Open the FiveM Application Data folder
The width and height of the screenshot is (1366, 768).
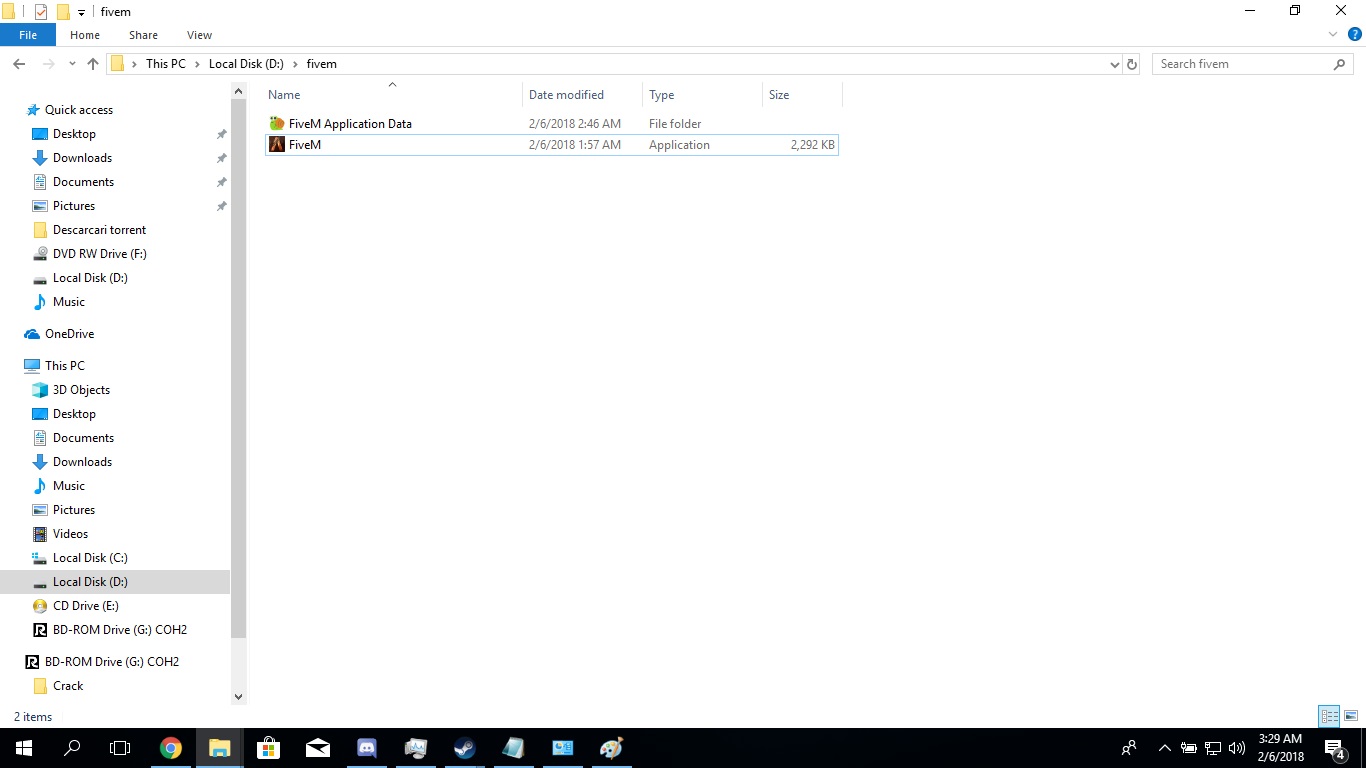(551, 124)
